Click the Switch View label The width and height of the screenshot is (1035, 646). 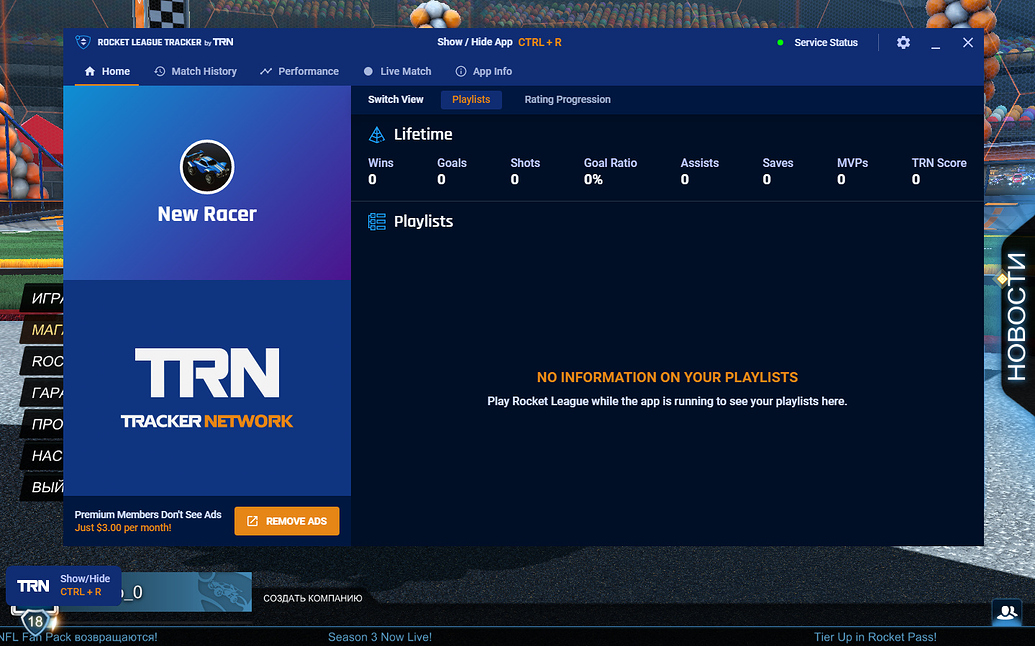click(395, 100)
